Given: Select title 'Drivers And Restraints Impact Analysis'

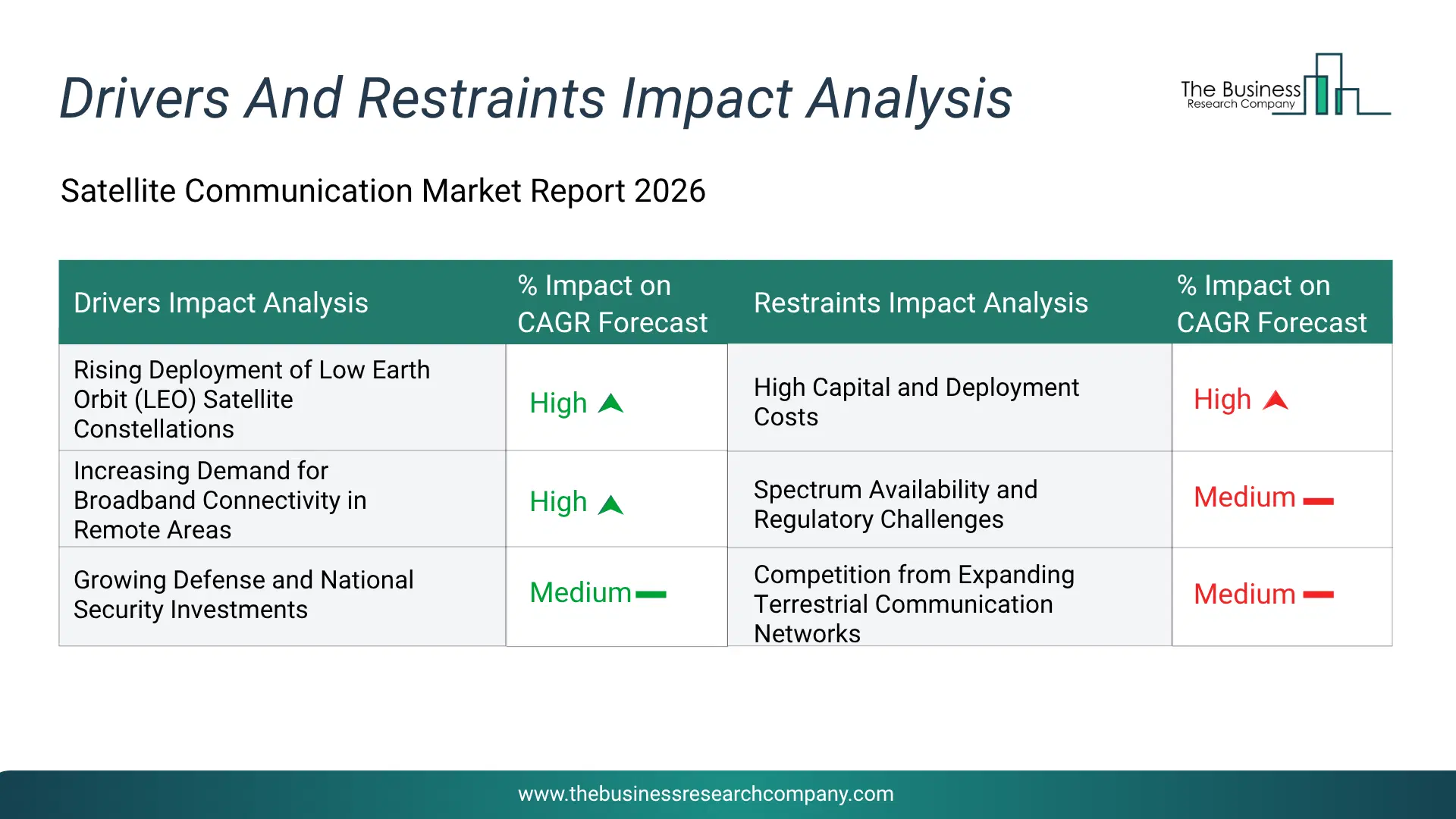Looking at the screenshot, I should point(535,99).
